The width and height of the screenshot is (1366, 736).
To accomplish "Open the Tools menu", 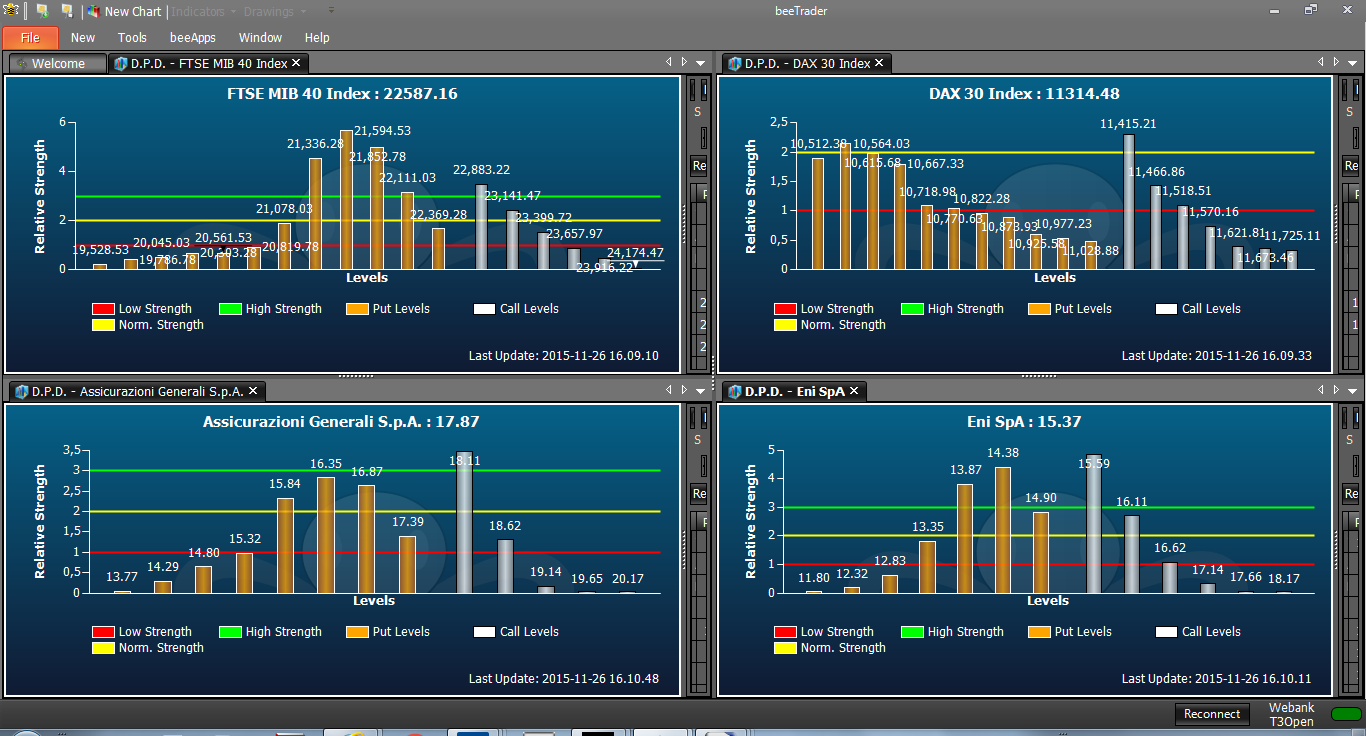I will click(132, 38).
